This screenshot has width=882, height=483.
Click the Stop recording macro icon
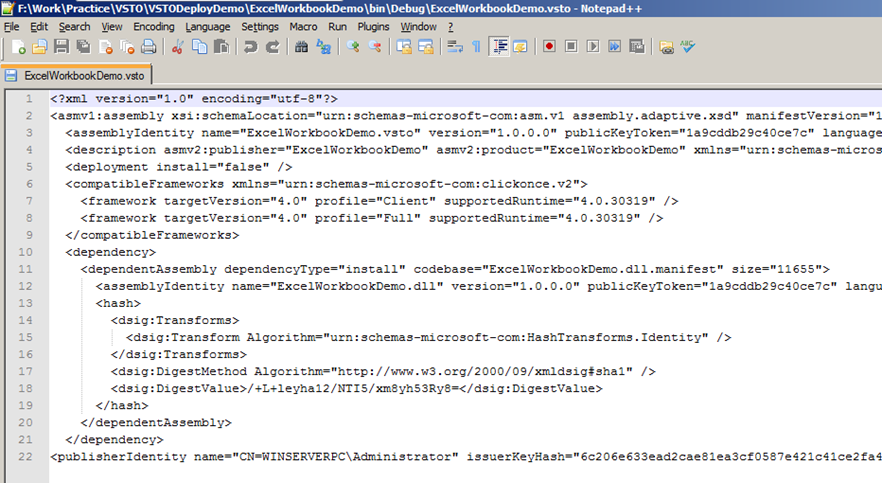571,47
